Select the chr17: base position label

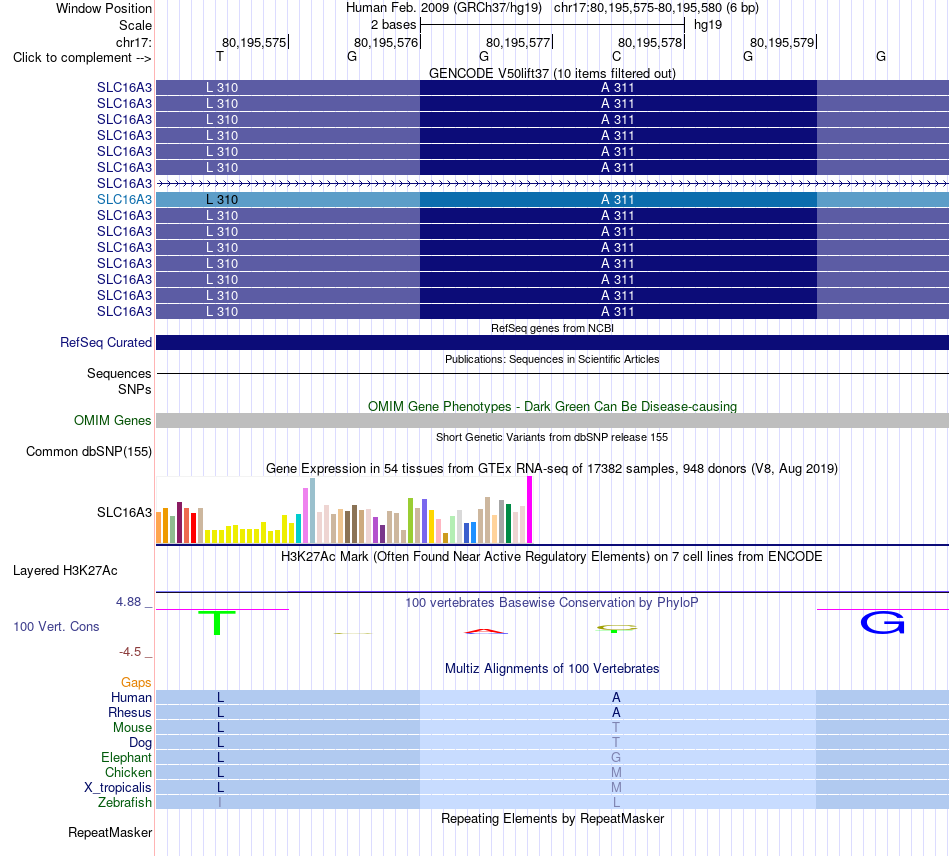(x=133, y=42)
